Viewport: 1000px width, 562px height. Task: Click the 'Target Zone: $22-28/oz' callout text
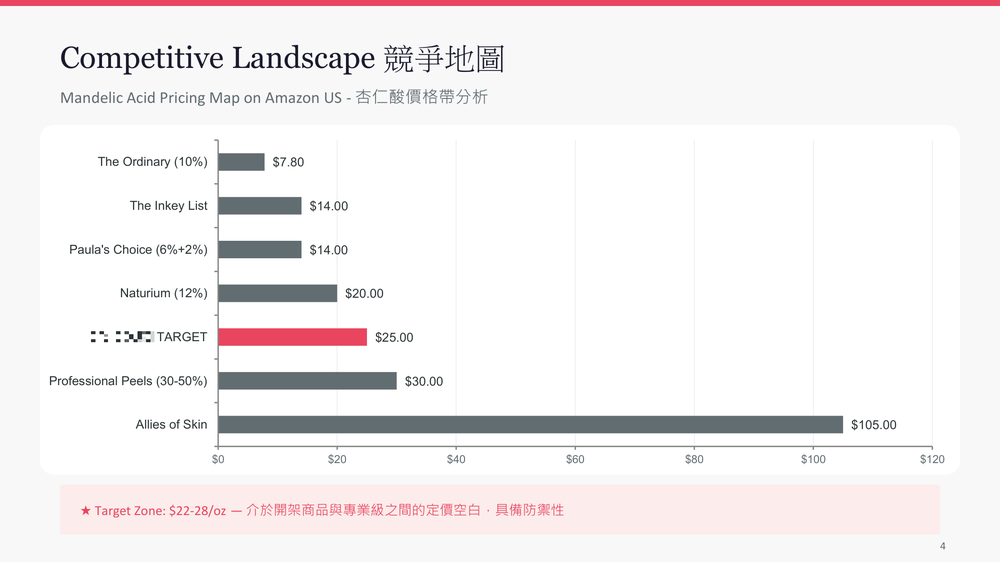pos(160,511)
